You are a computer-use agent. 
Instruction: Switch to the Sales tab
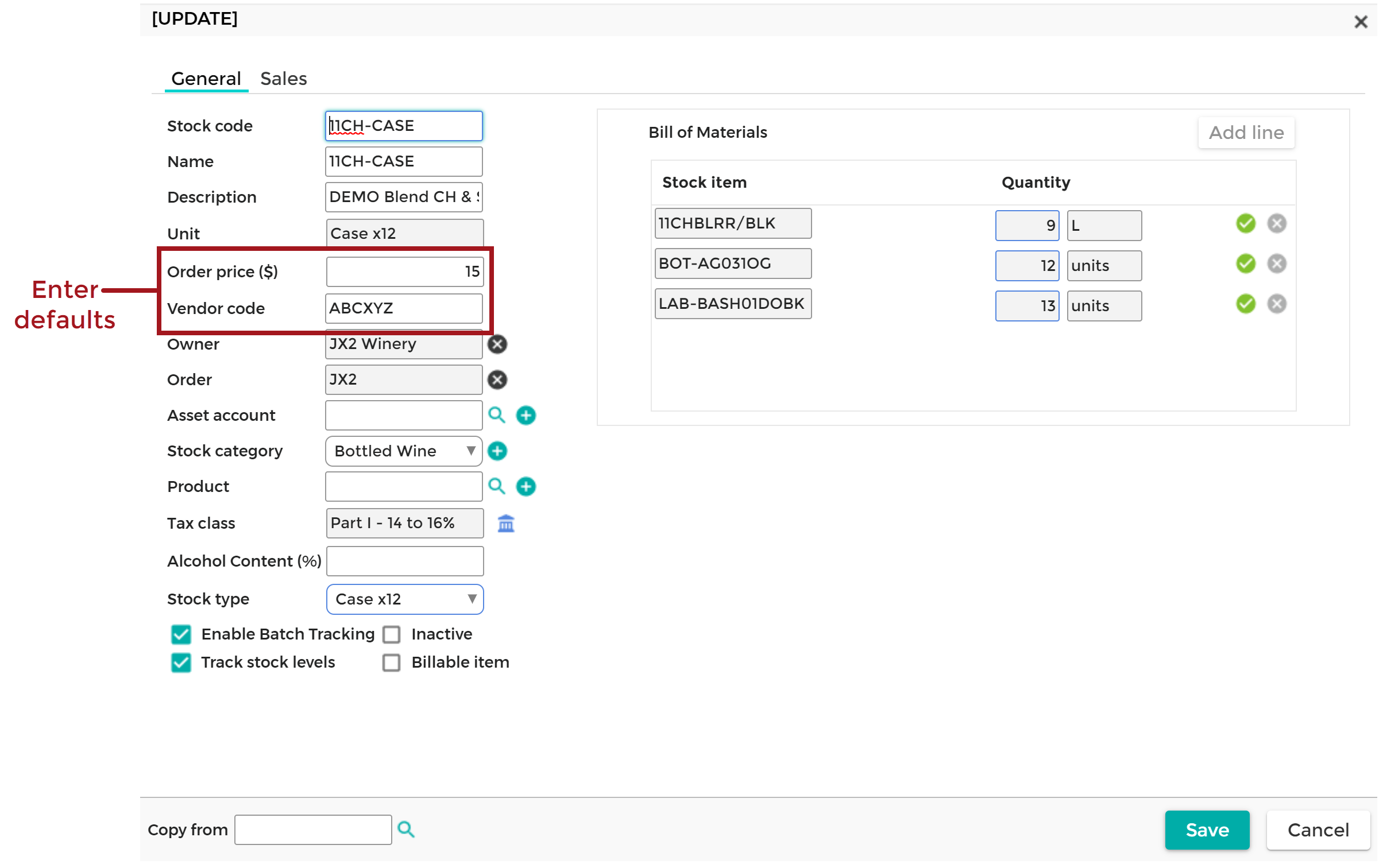tap(283, 79)
